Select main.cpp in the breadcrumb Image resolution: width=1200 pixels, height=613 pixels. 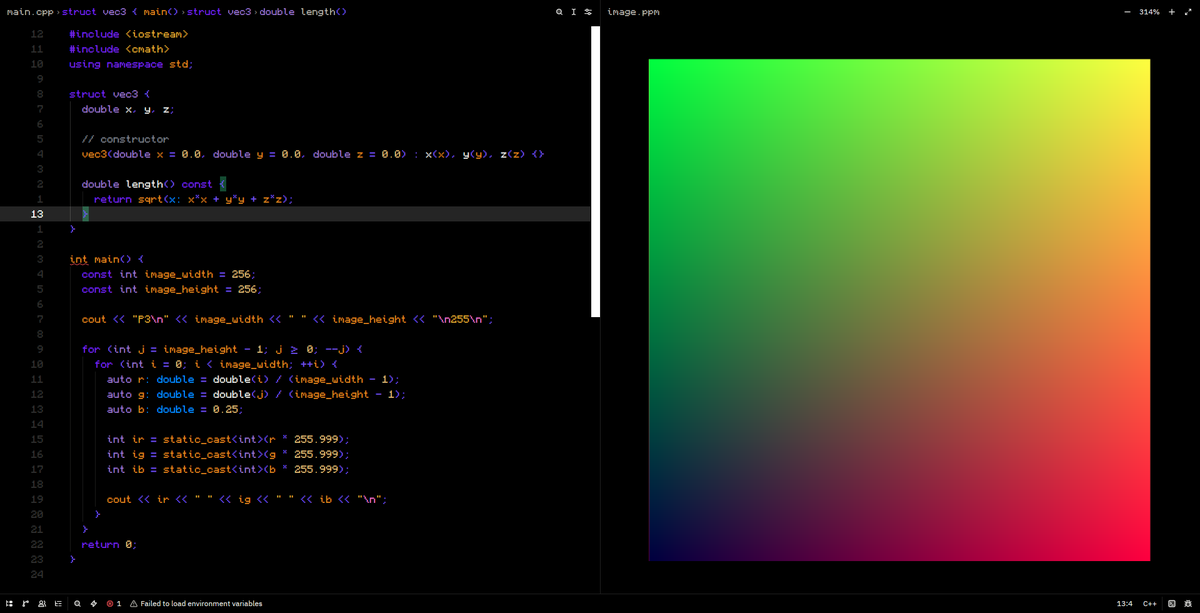click(29, 12)
